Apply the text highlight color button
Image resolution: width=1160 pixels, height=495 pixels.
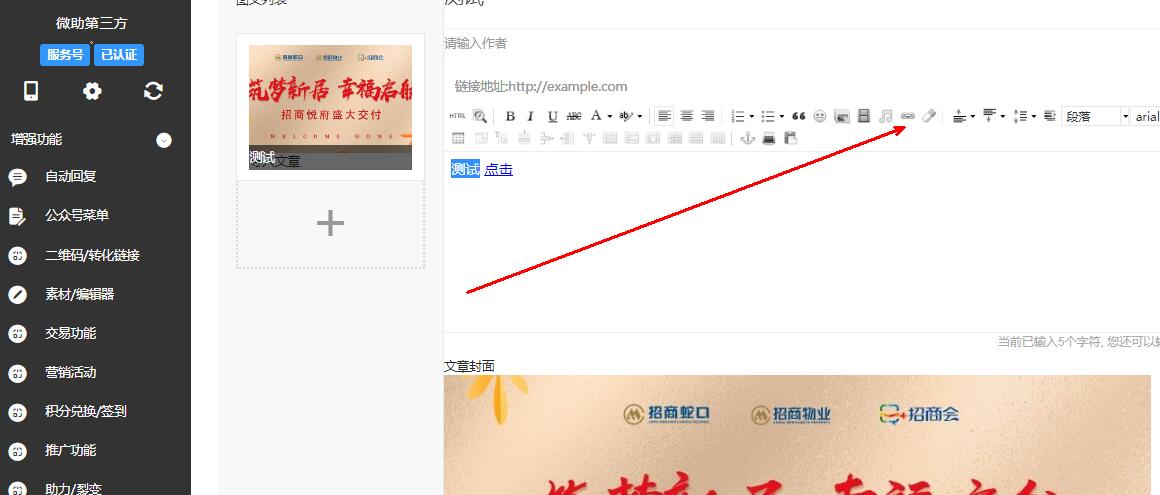(627, 116)
